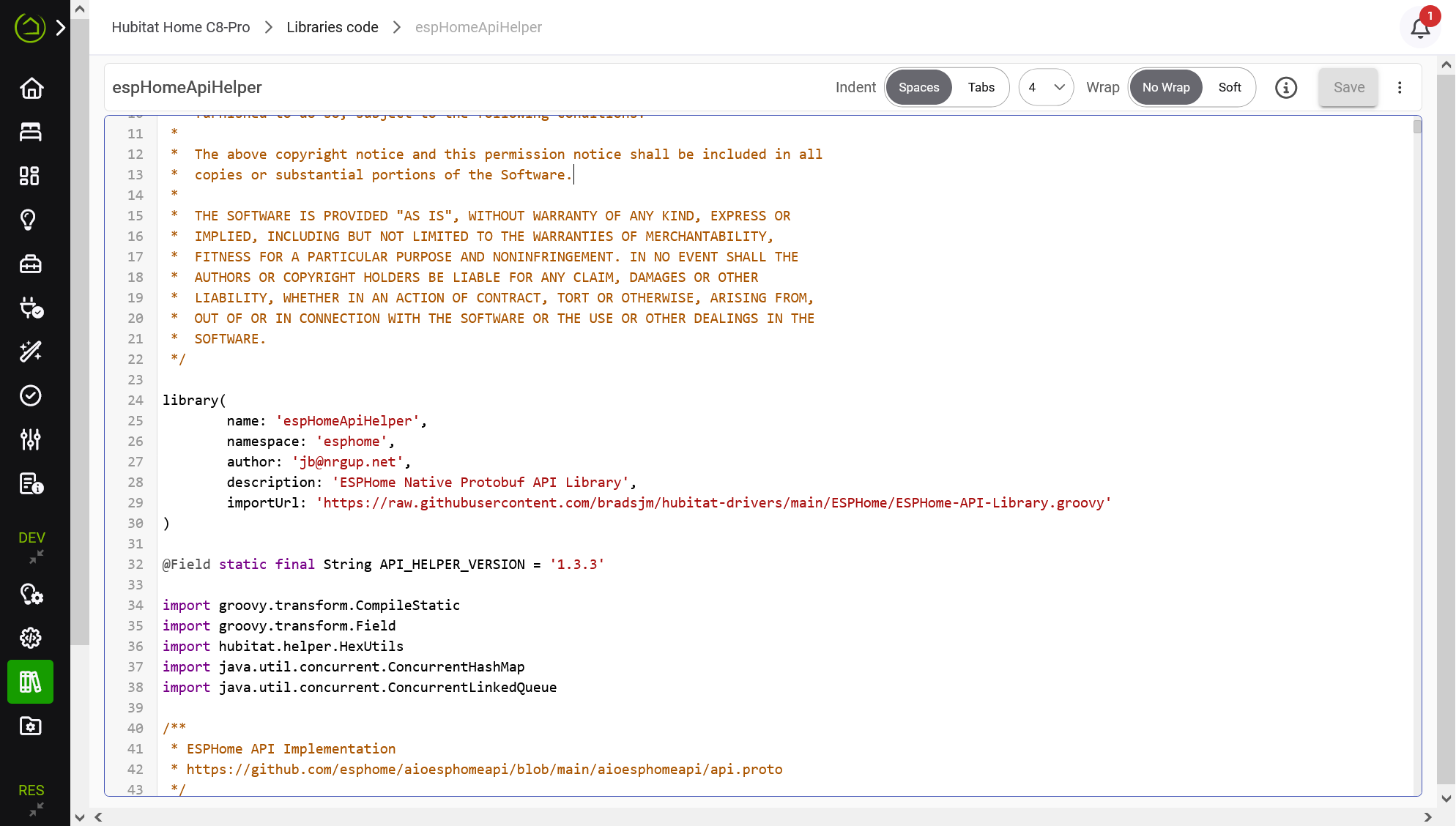This screenshot has height=826, width=1456.
Task: Select Spaces indent option
Action: pos(918,88)
